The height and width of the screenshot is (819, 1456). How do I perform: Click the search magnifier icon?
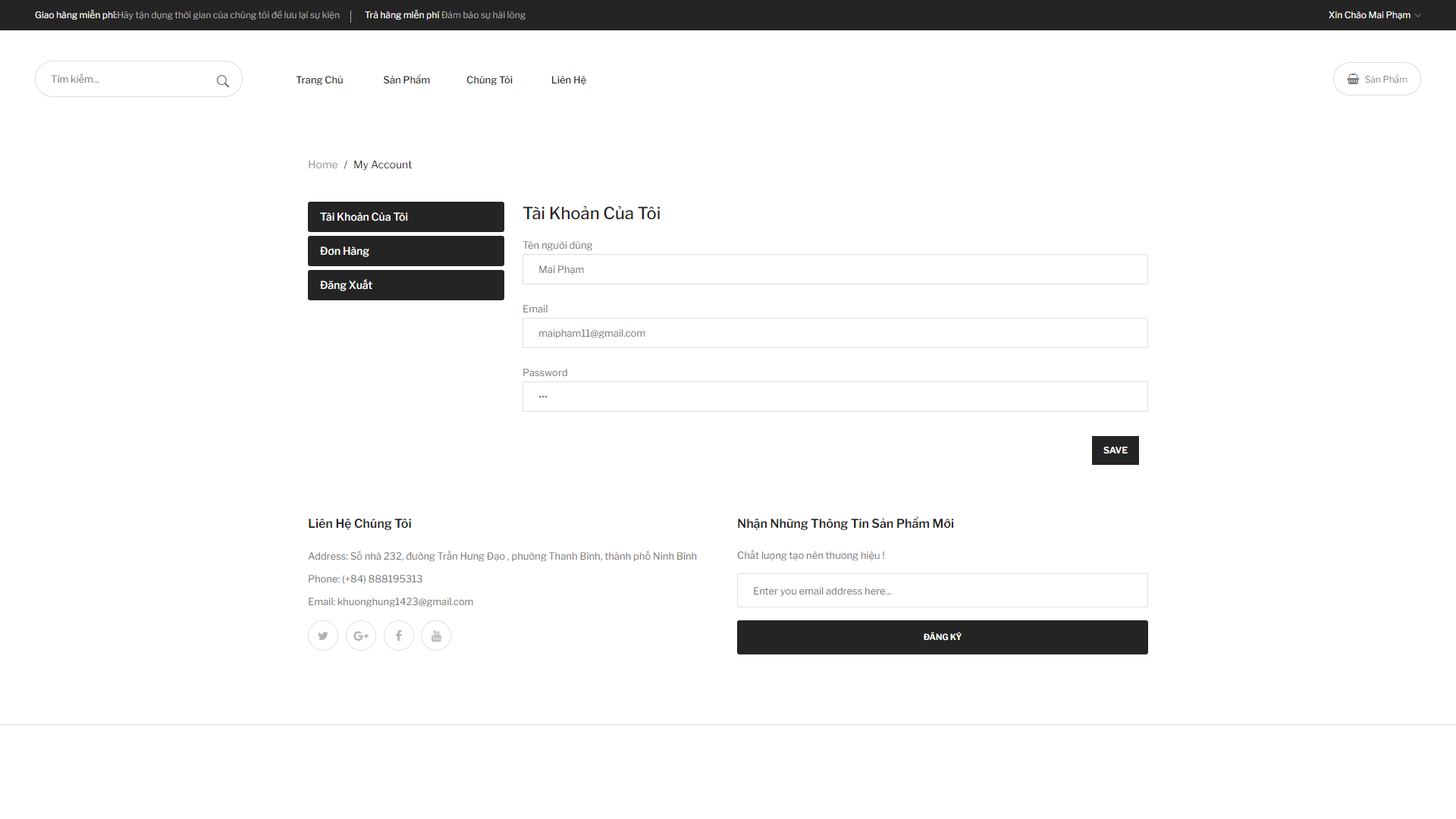coord(222,81)
